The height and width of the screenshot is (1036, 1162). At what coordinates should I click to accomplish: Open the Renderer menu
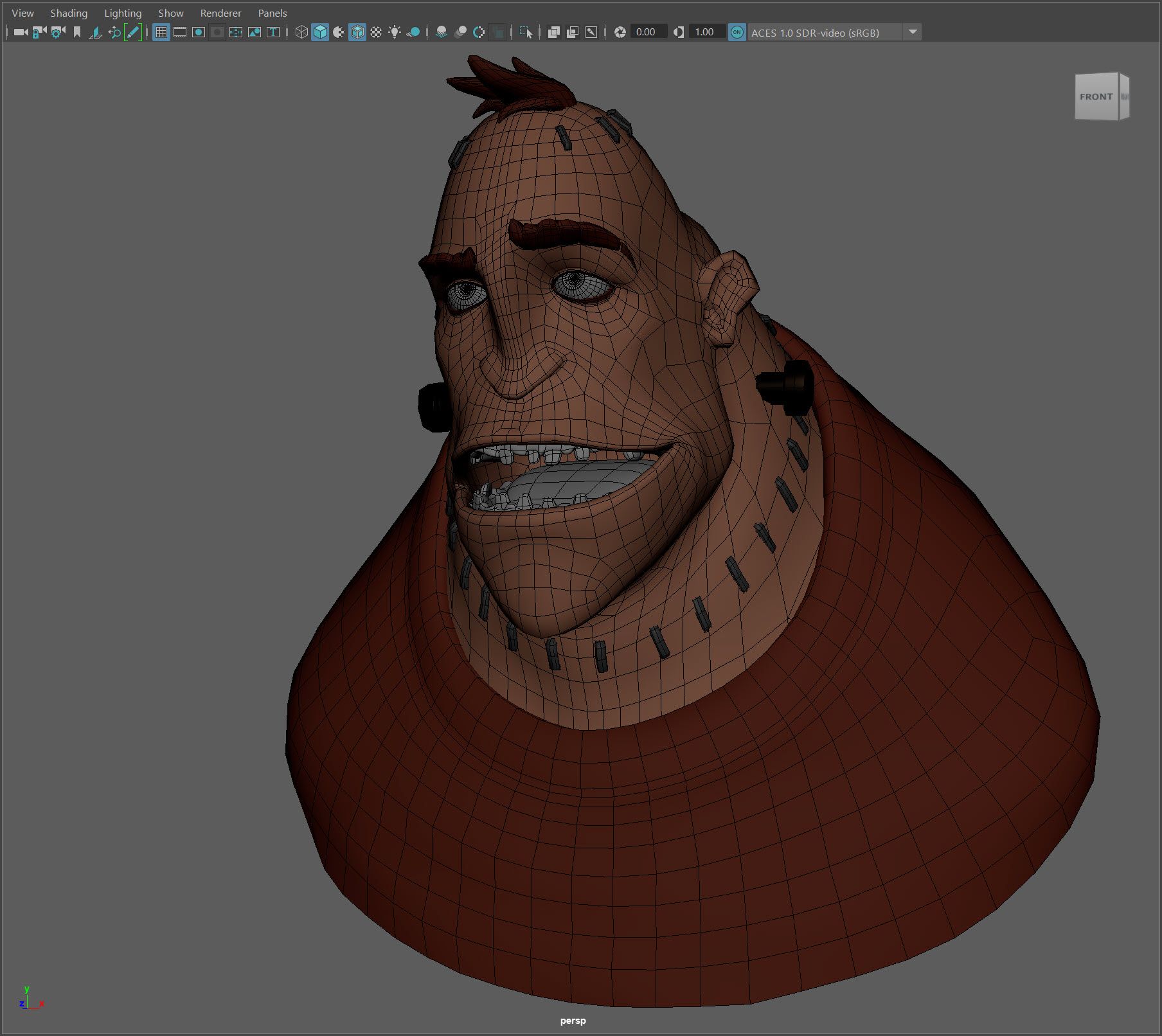coord(220,13)
